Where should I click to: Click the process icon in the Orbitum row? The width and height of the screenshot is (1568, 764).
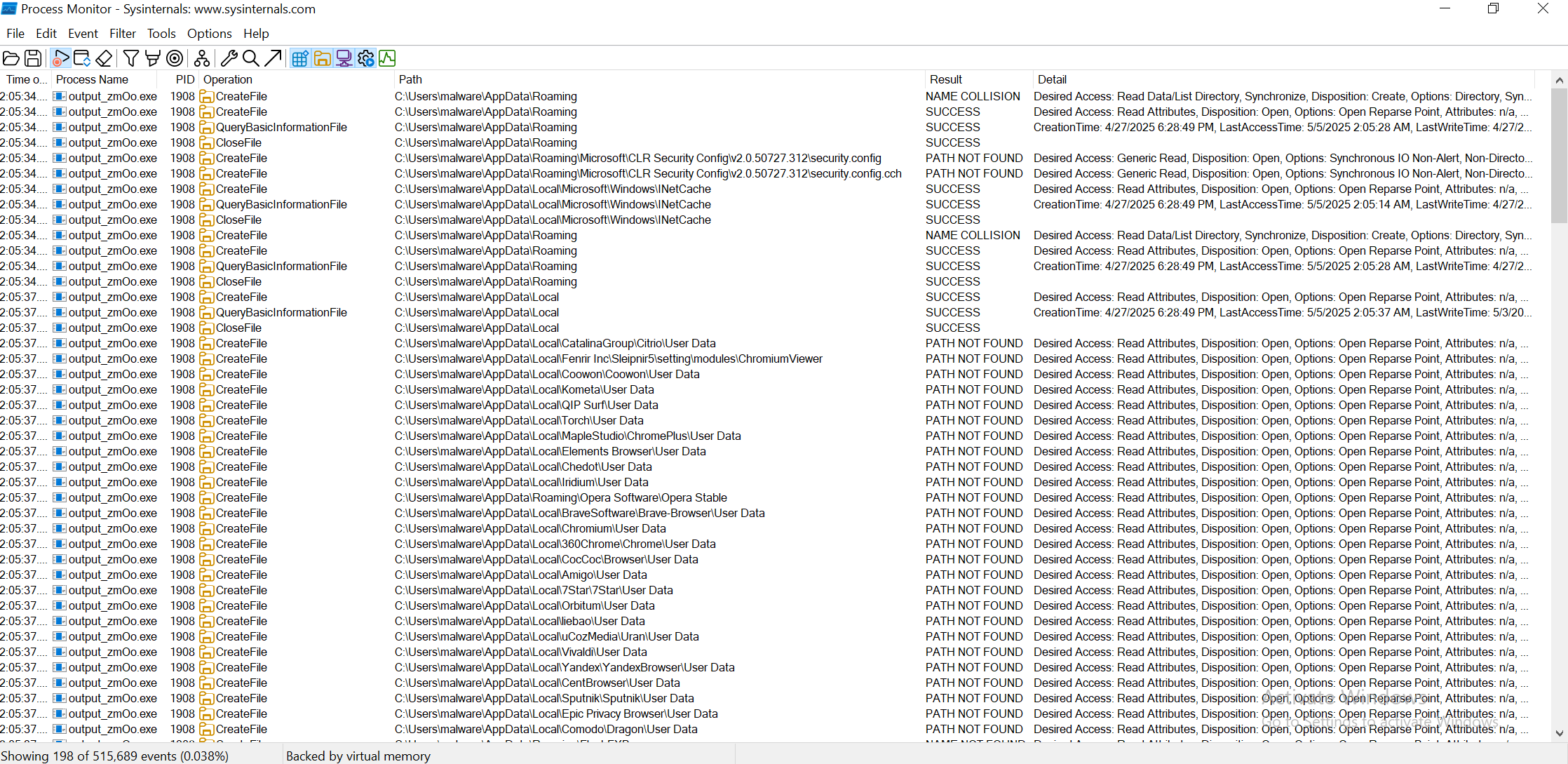[60, 605]
